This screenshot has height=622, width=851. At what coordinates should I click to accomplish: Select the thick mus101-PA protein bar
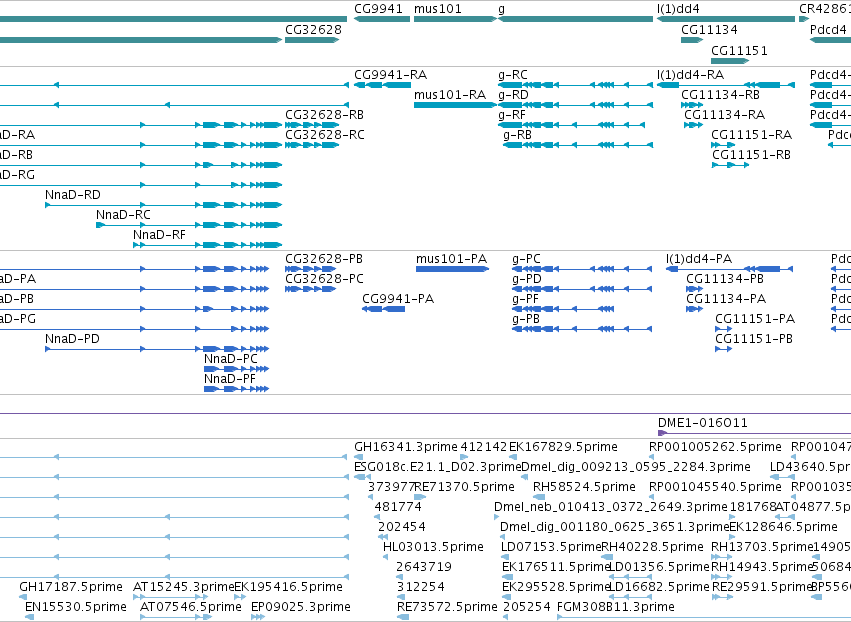[x=452, y=269]
